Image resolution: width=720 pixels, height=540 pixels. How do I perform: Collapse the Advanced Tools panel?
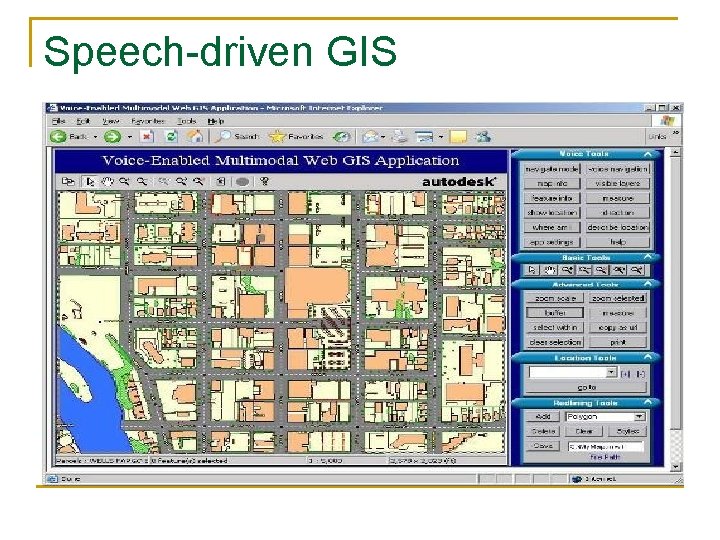click(x=648, y=284)
